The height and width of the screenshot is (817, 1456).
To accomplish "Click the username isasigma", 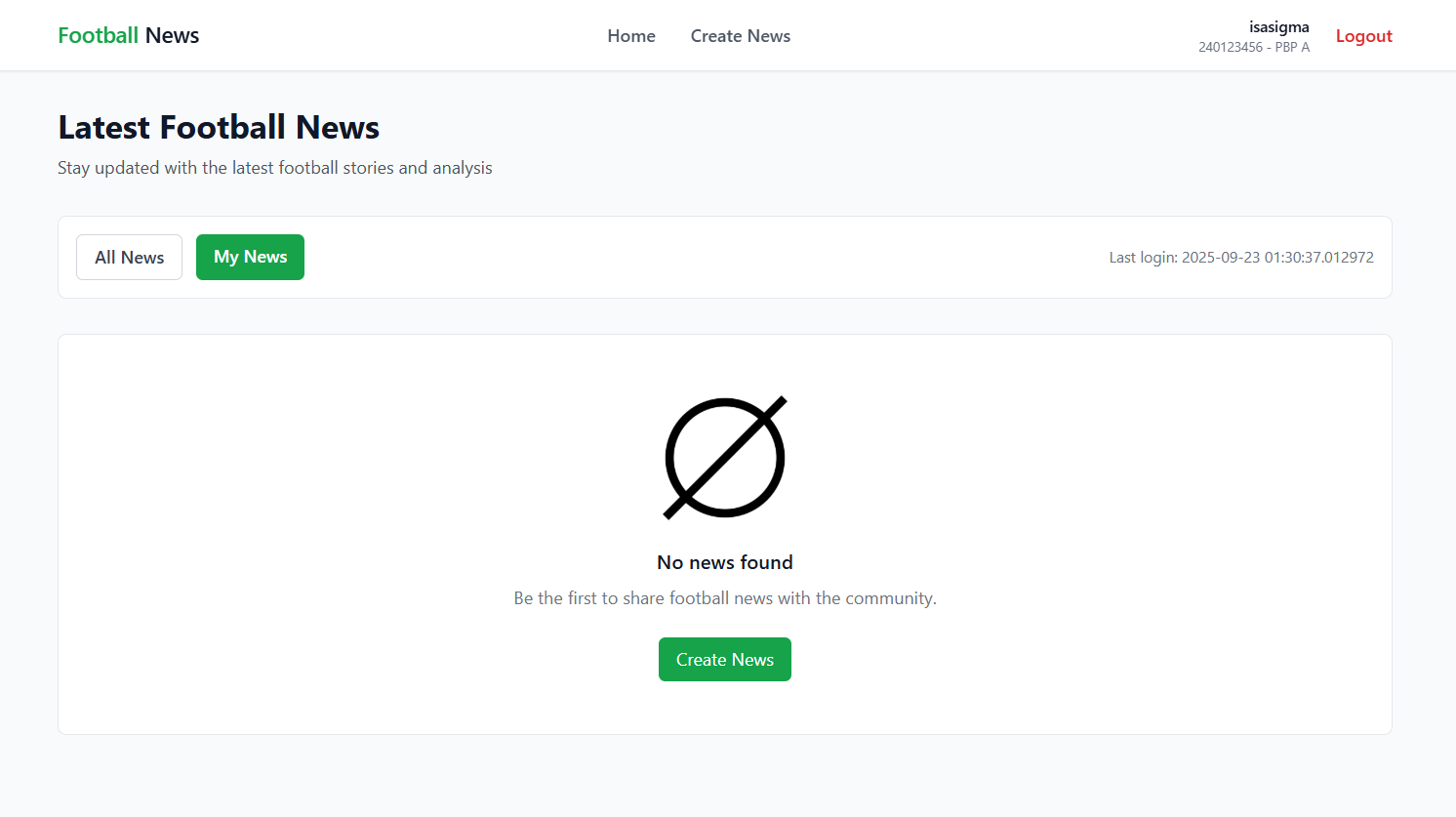I will click(1278, 27).
